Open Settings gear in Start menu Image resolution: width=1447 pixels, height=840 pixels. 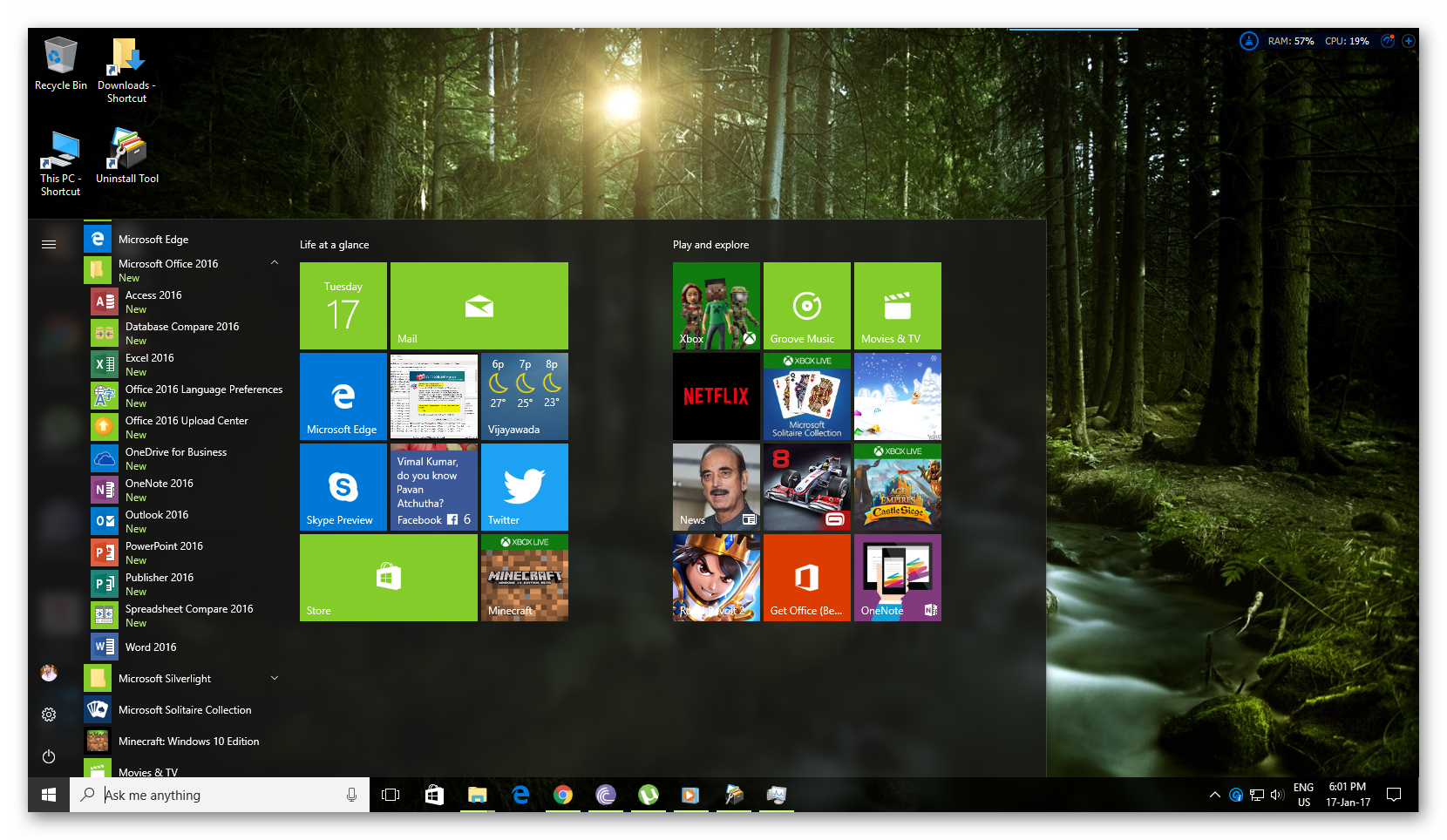pos(49,715)
